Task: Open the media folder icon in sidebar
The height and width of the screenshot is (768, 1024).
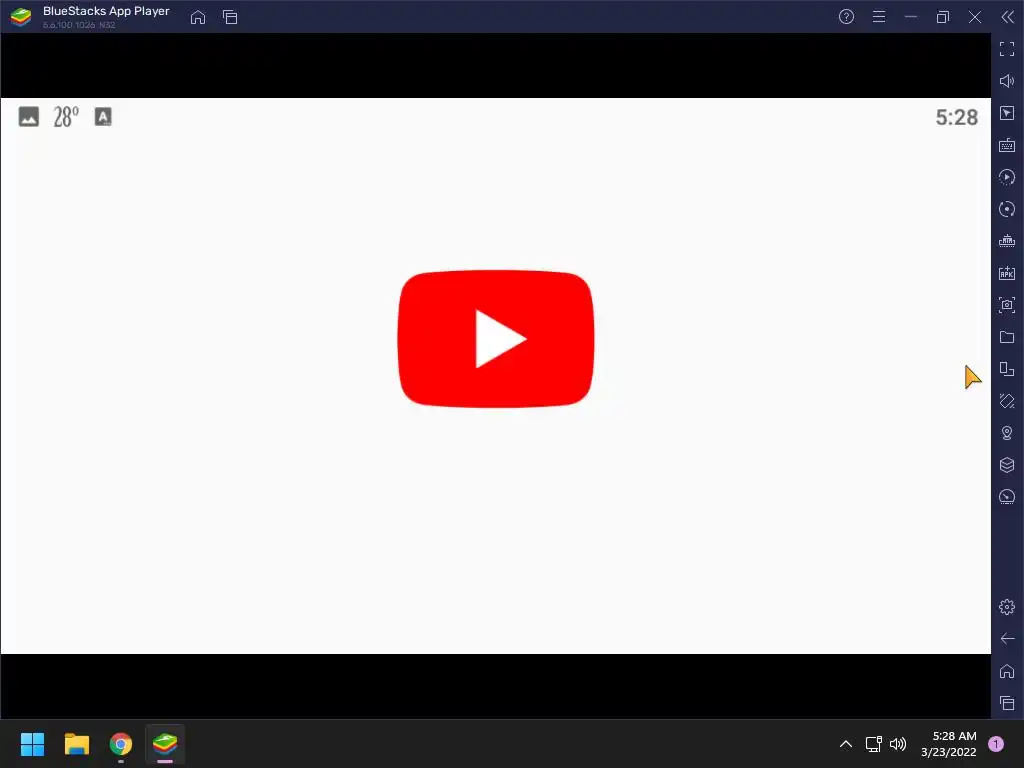Action: 1007,337
